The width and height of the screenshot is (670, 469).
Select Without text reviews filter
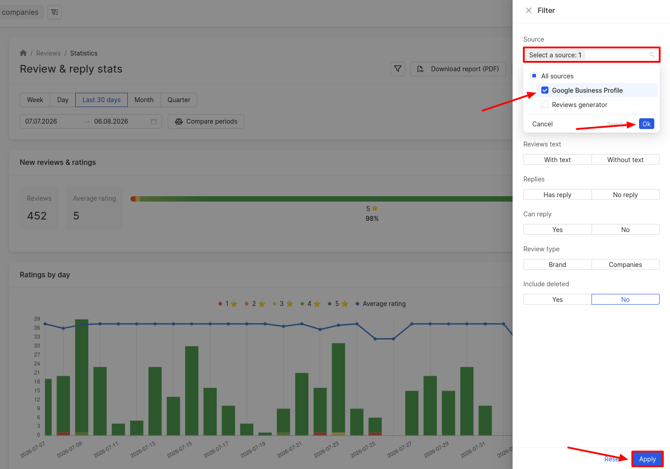(x=625, y=159)
